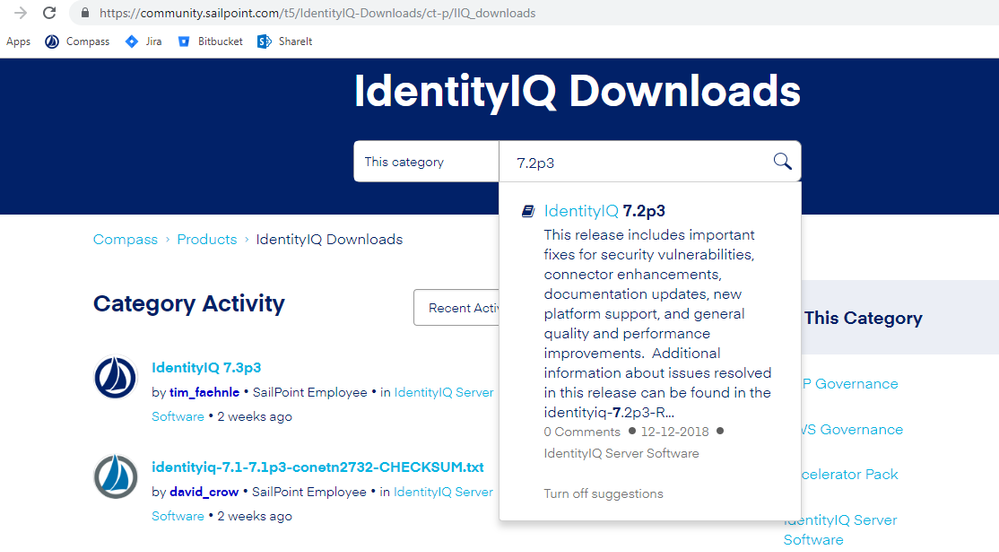Turn off suggestions in search popup
Screen dimensions: 999x552
[x=603, y=493]
